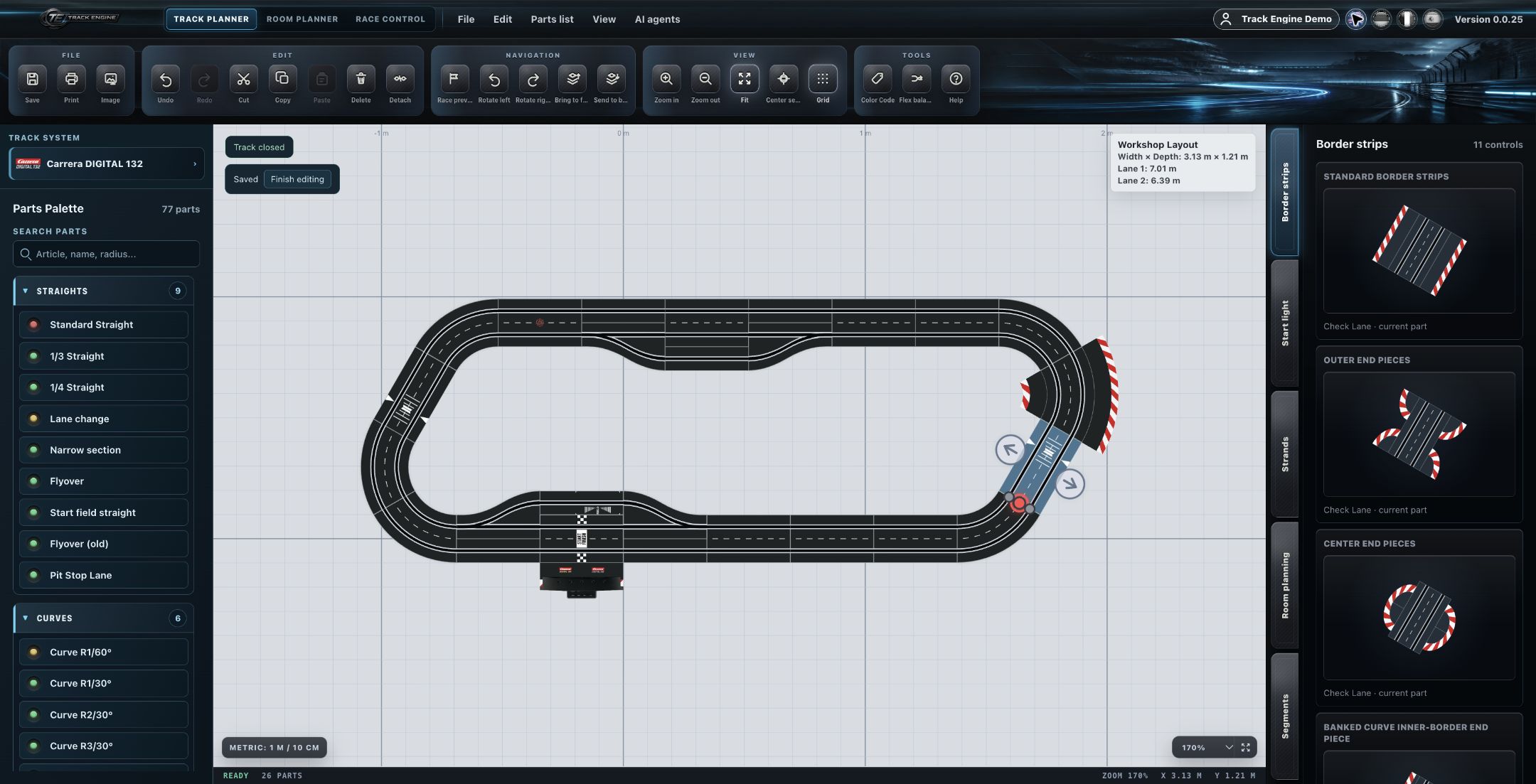The height and width of the screenshot is (784, 1536).
Task: Choose the Curve R1/60° part
Action: [104, 652]
